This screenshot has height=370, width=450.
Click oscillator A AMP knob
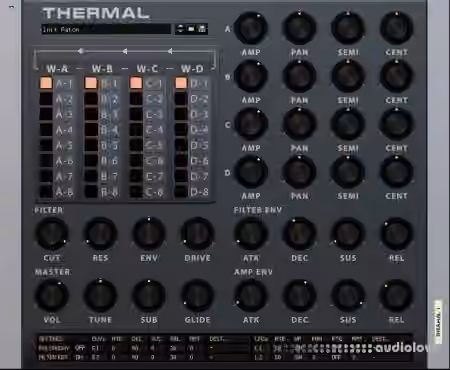point(251,28)
